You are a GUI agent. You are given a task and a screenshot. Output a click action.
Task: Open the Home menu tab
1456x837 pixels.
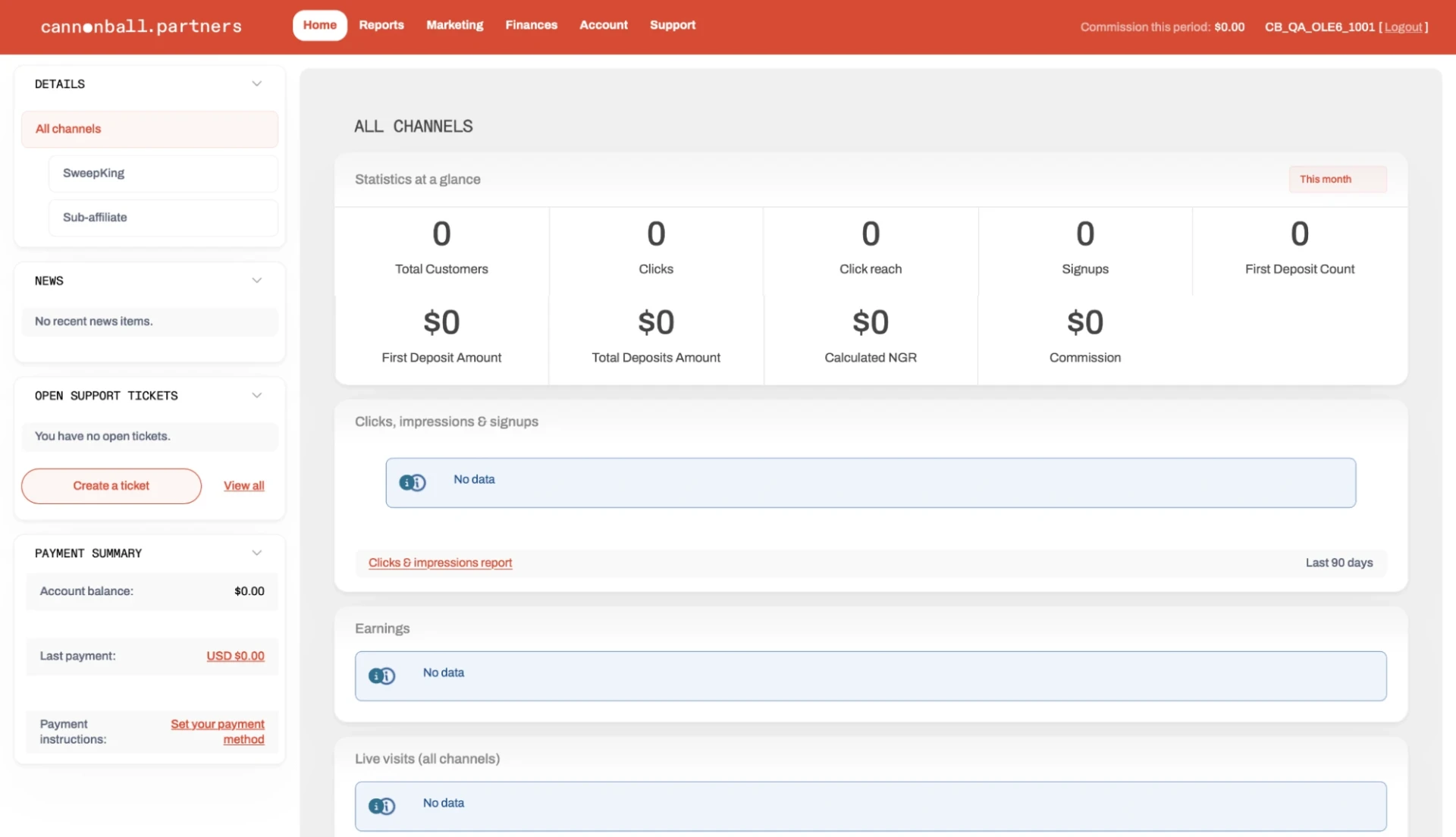coord(319,25)
